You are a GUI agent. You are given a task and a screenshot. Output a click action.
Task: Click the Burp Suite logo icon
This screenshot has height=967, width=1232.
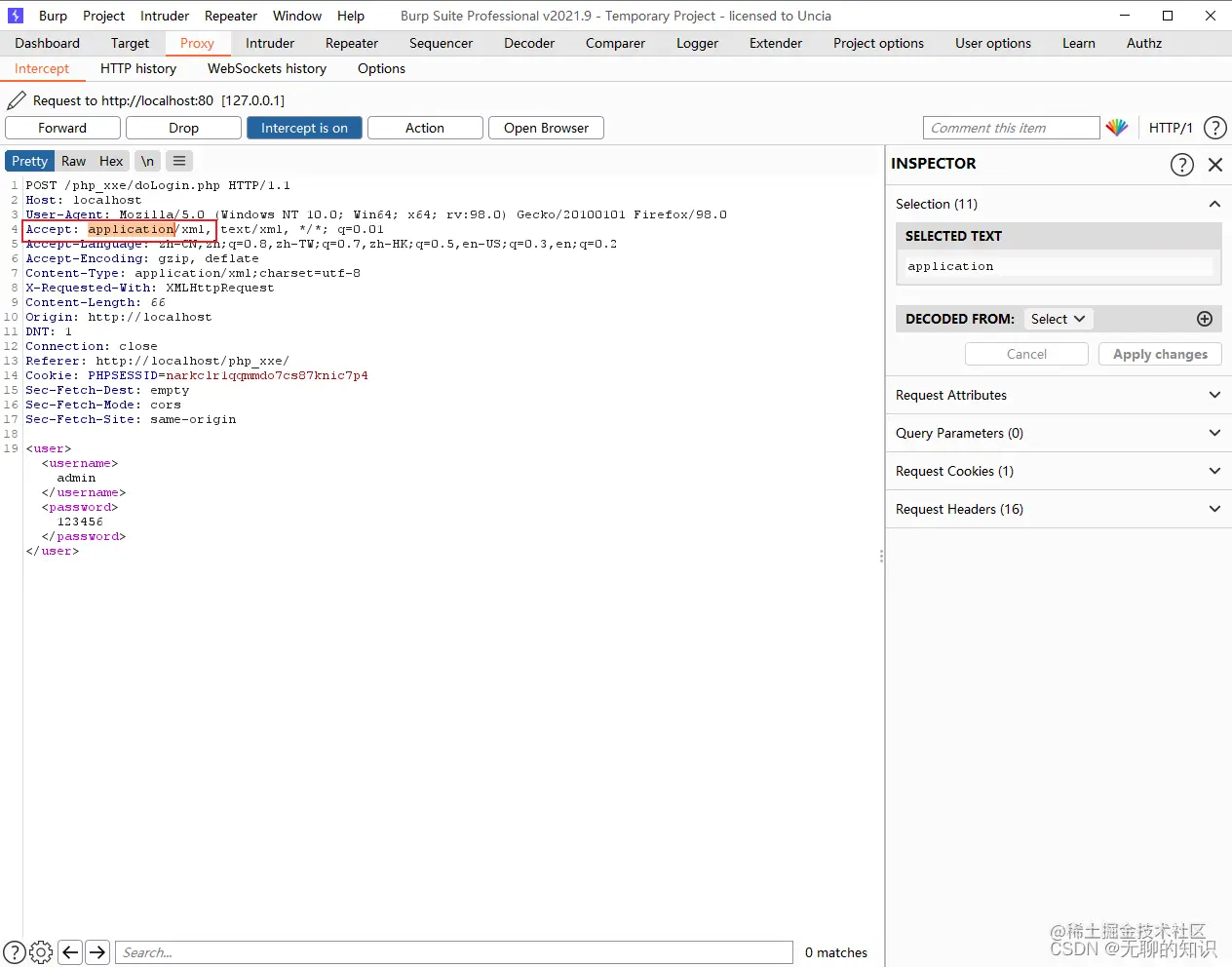(15, 16)
